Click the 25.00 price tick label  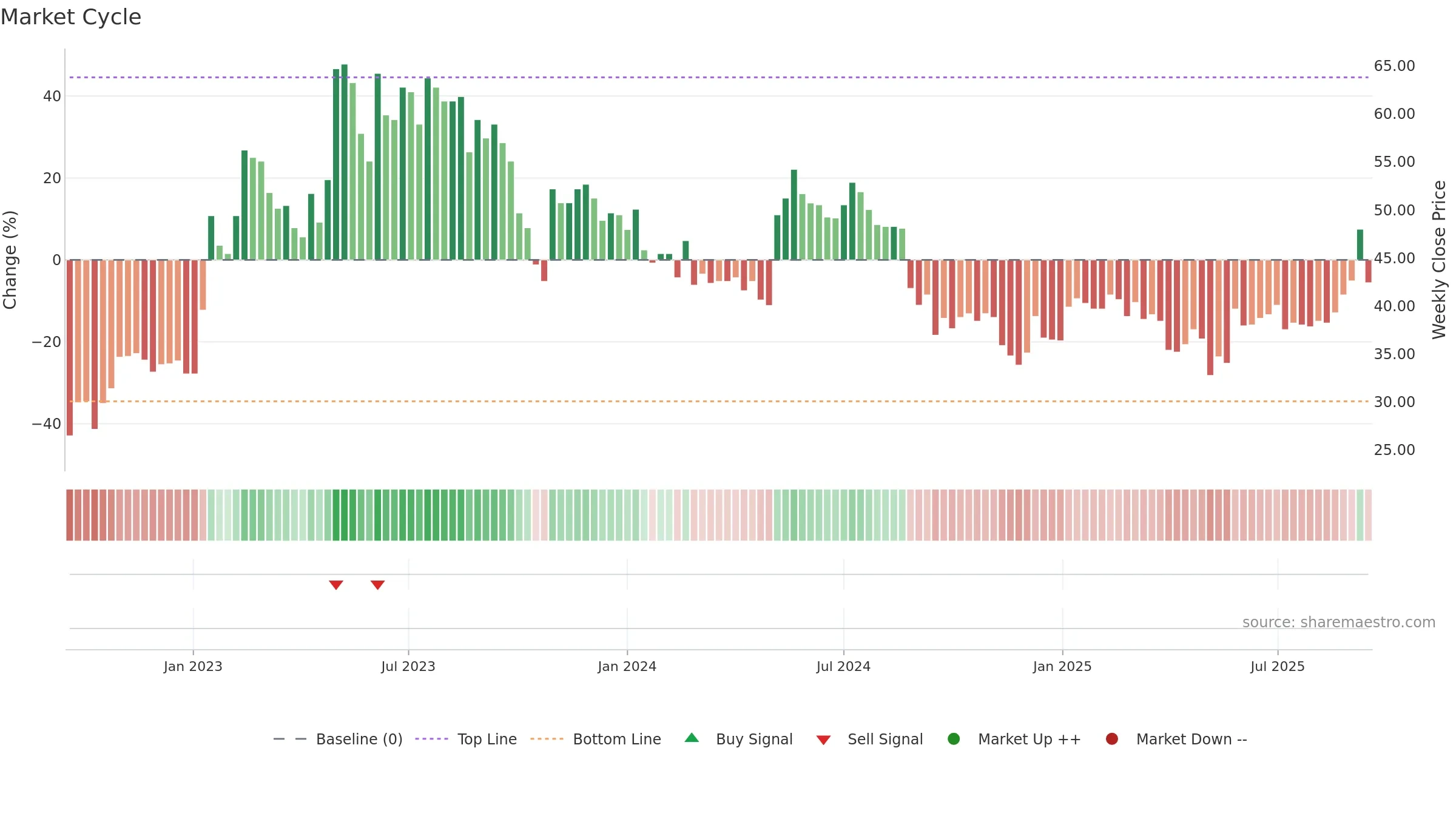coord(1394,450)
